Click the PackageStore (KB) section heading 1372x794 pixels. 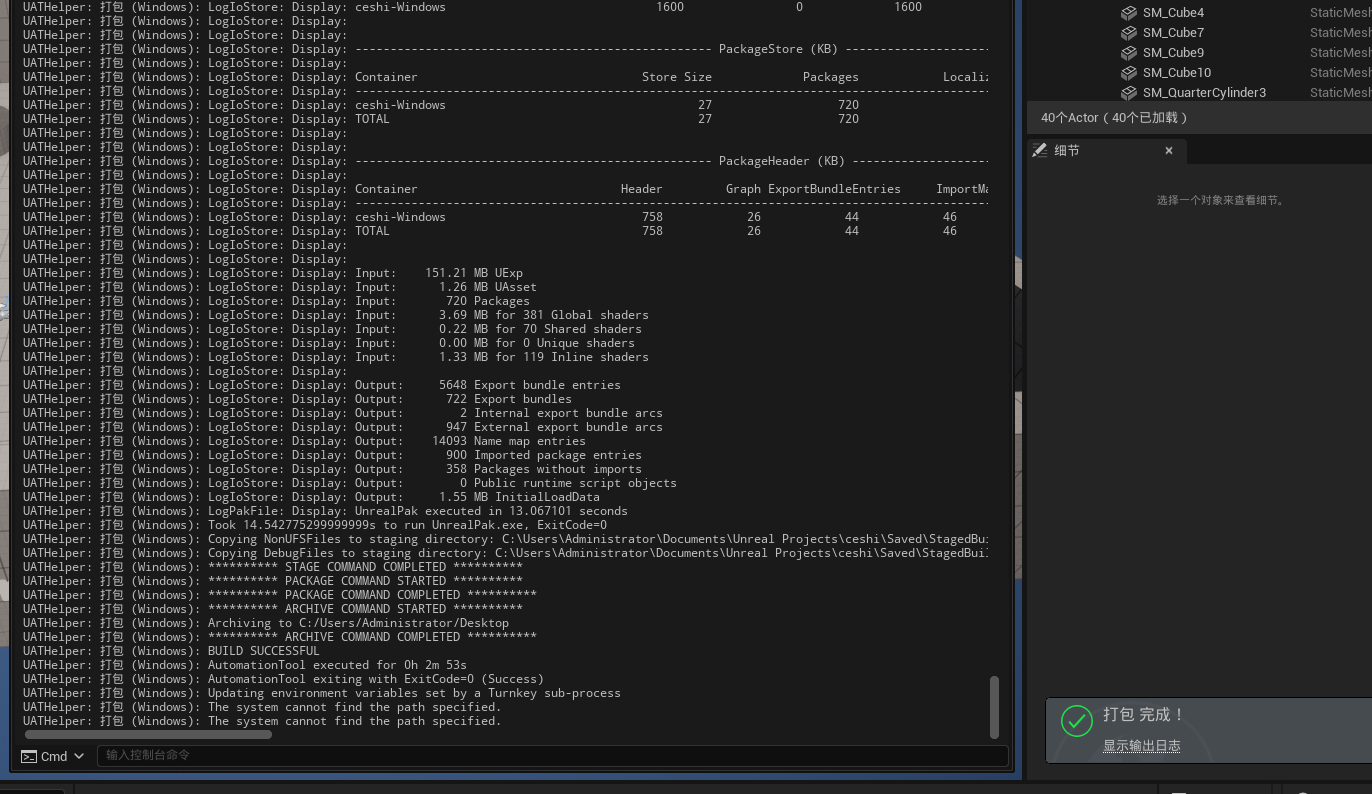click(x=779, y=49)
